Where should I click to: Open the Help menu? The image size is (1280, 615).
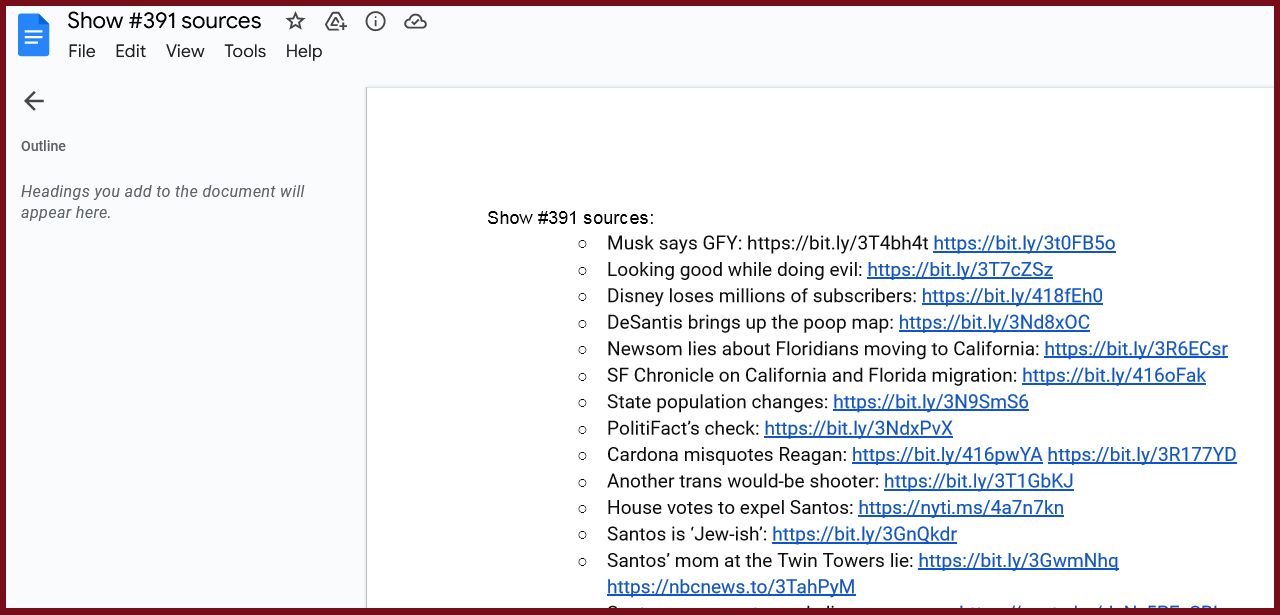304,51
